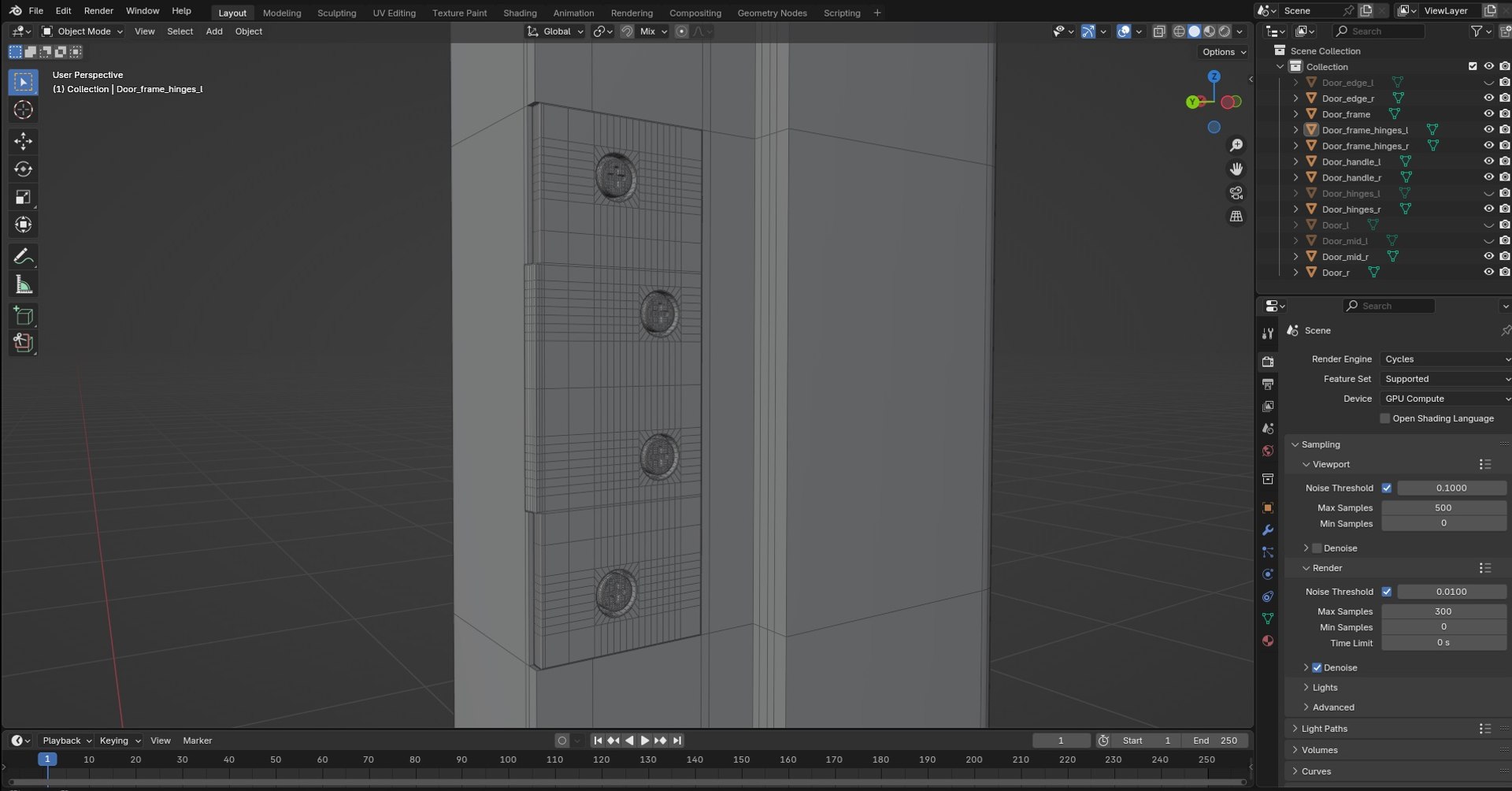The height and width of the screenshot is (791, 1512).
Task: Open the Modeling workspace tab
Action: click(282, 13)
